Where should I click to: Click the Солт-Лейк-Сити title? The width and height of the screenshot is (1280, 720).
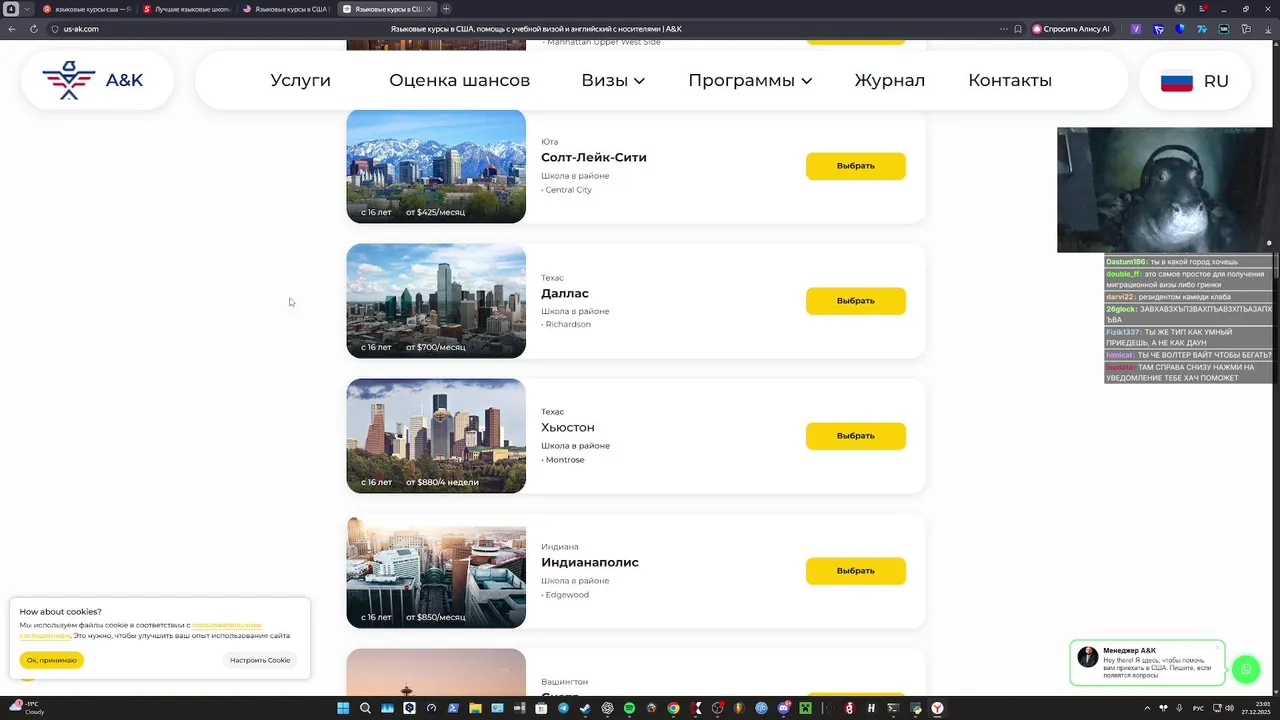[594, 157]
